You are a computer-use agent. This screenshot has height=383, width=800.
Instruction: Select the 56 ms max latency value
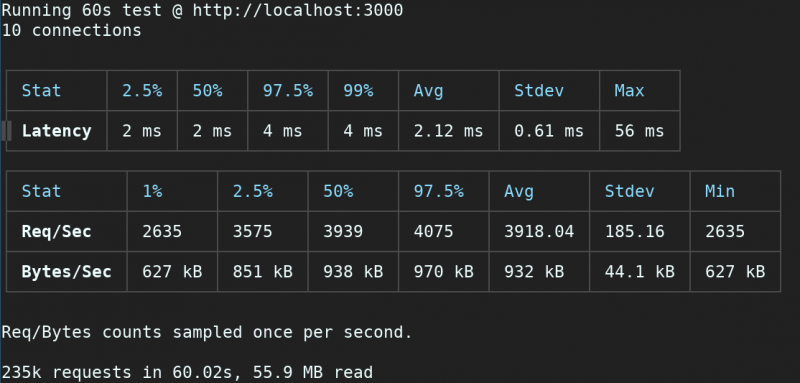[639, 131]
